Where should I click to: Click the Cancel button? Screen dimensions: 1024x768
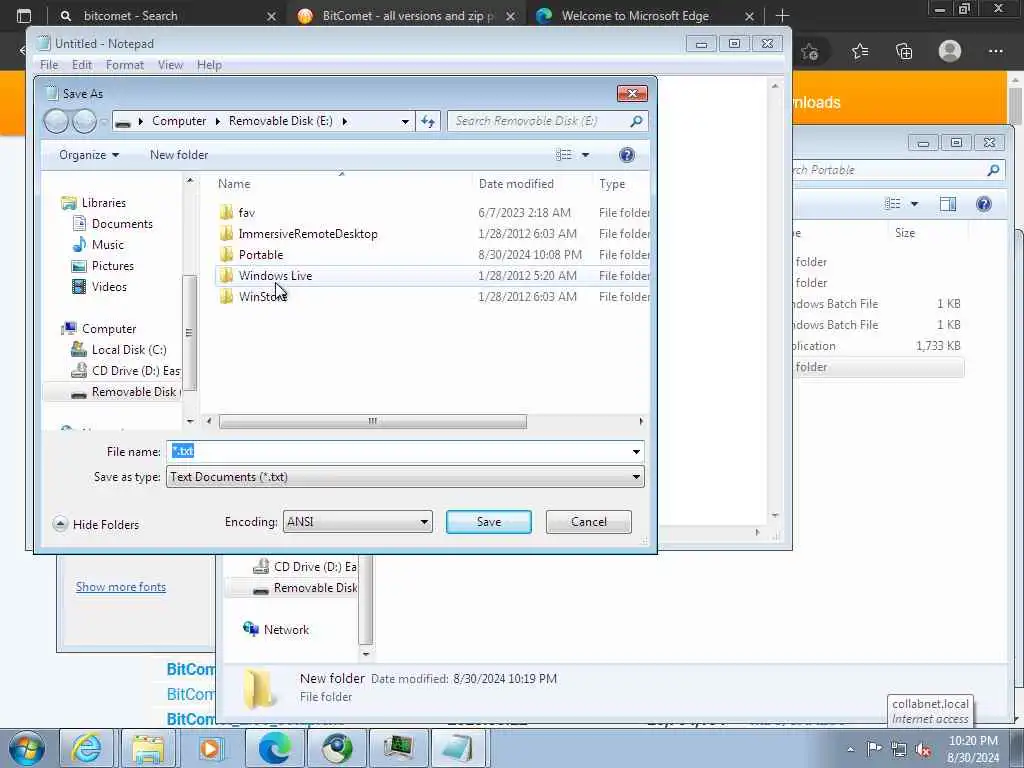[x=588, y=522]
